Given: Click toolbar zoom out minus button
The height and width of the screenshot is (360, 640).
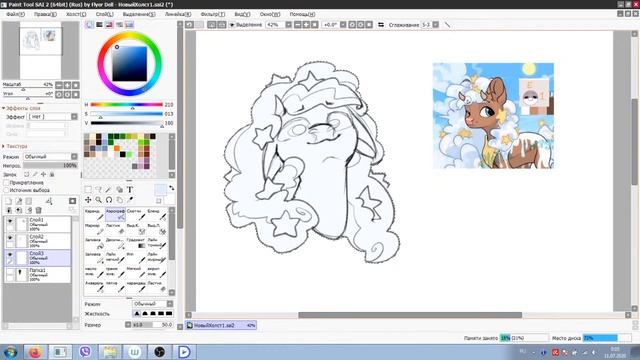Looking at the screenshot, I should tap(298, 25).
